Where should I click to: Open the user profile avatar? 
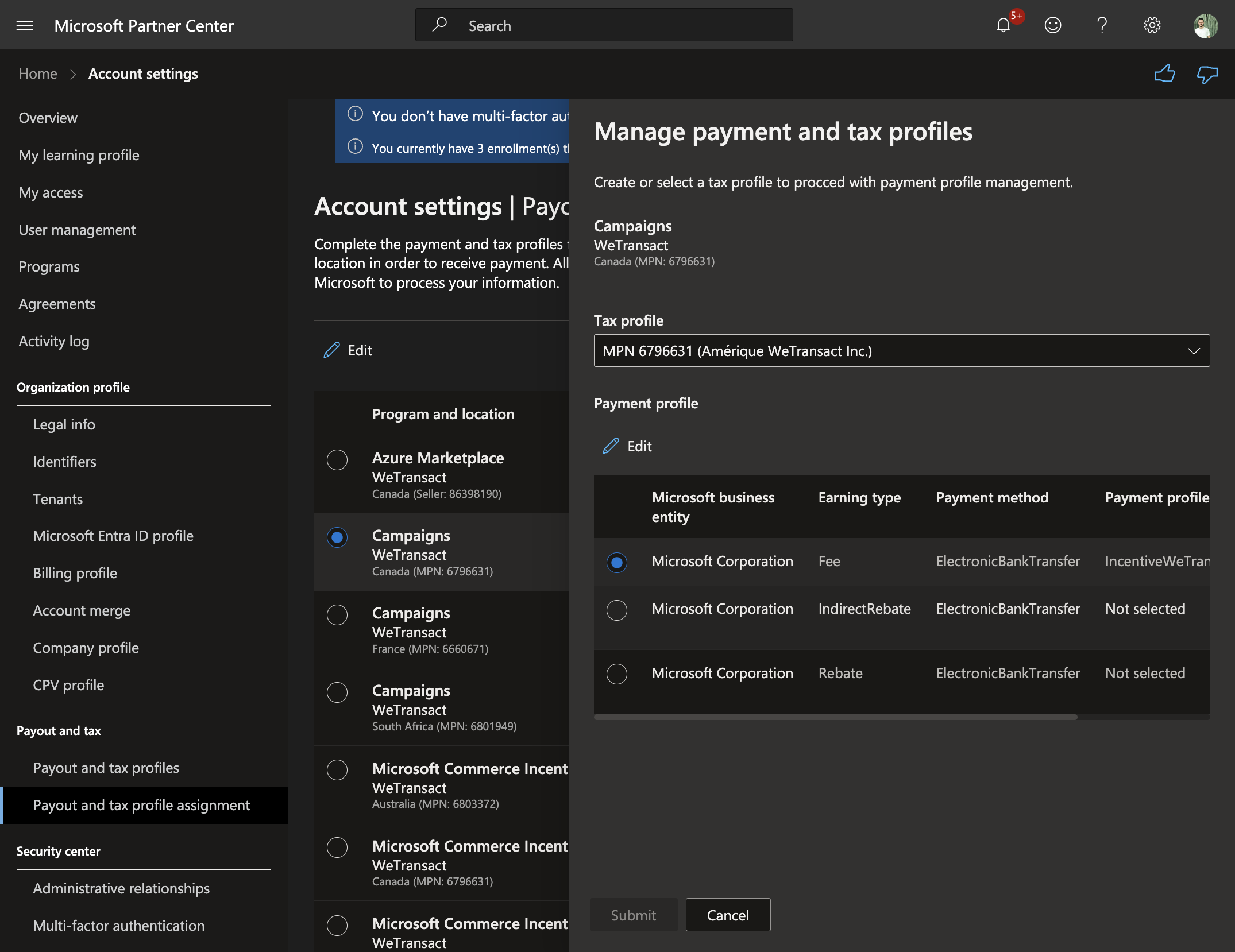point(1206,26)
